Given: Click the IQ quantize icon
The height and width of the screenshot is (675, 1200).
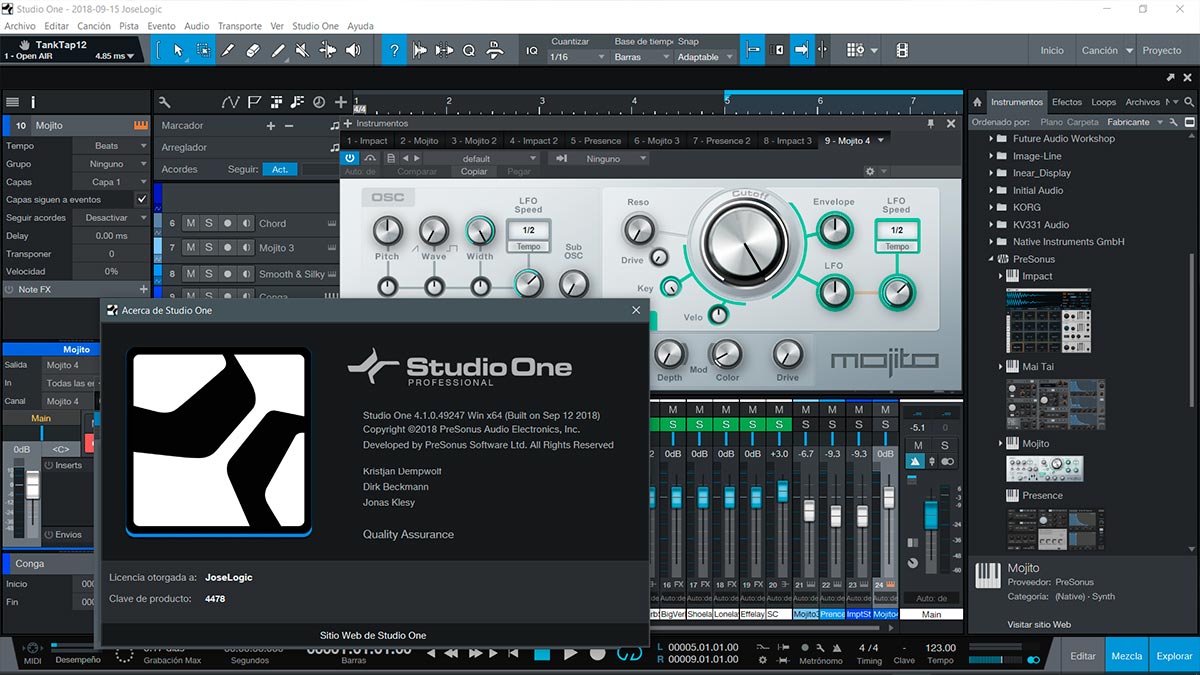Looking at the screenshot, I should point(532,50).
